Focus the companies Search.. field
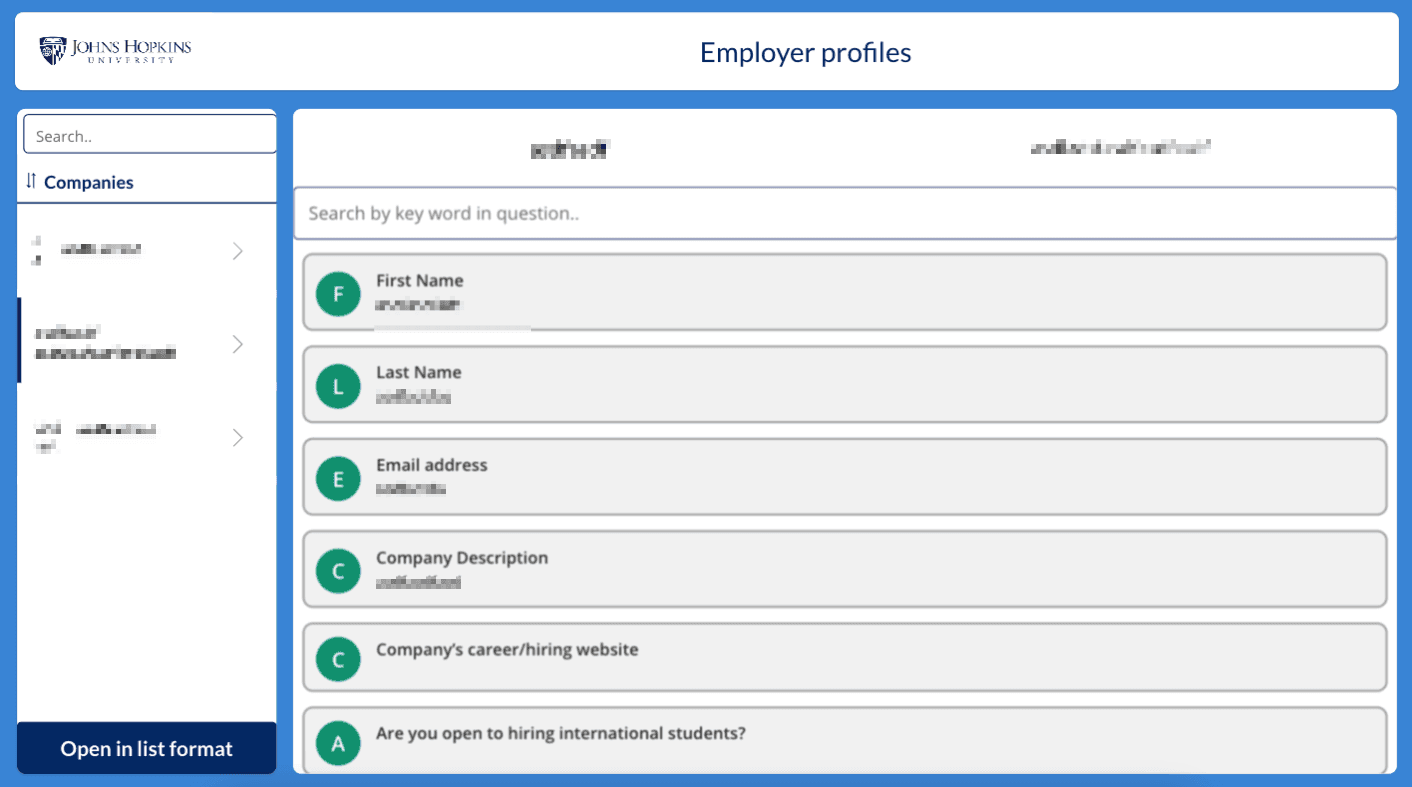The width and height of the screenshot is (1412, 787). coord(150,135)
